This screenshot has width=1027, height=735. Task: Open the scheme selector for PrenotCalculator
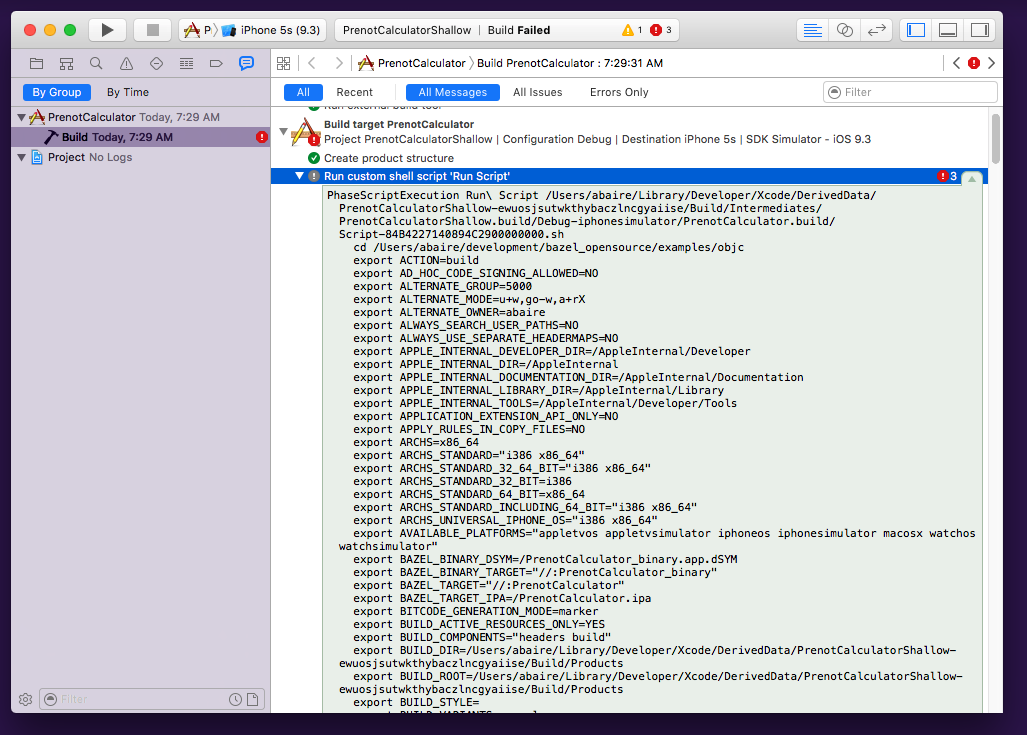click(x=198, y=30)
